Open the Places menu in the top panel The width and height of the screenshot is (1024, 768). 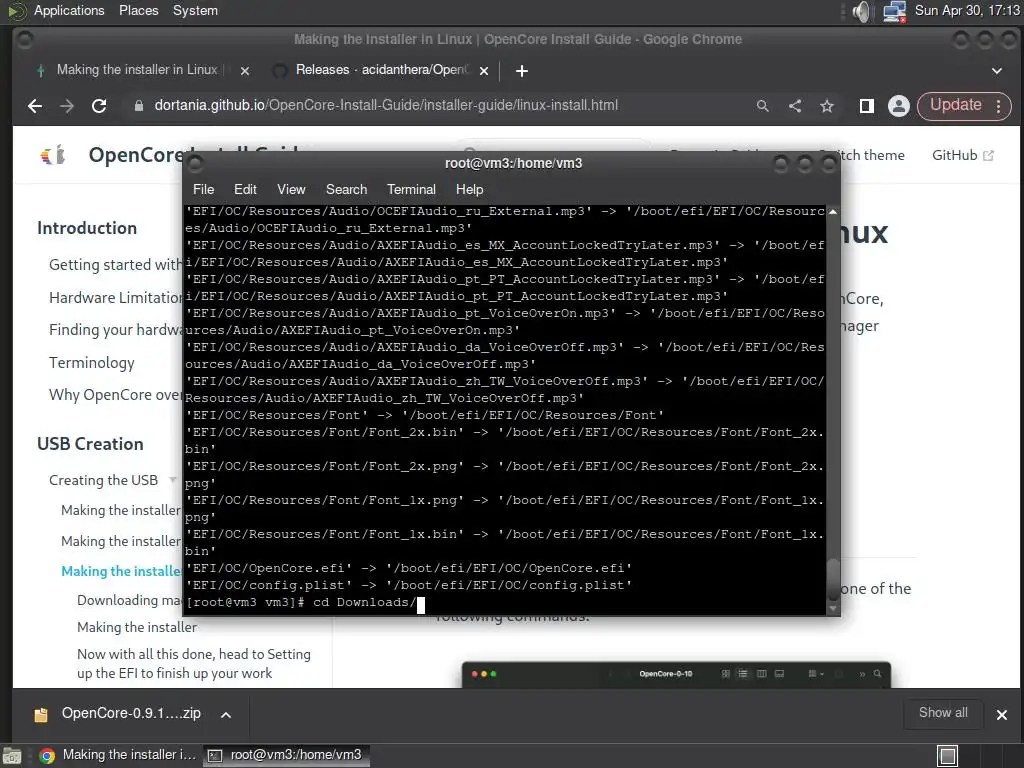[138, 10]
